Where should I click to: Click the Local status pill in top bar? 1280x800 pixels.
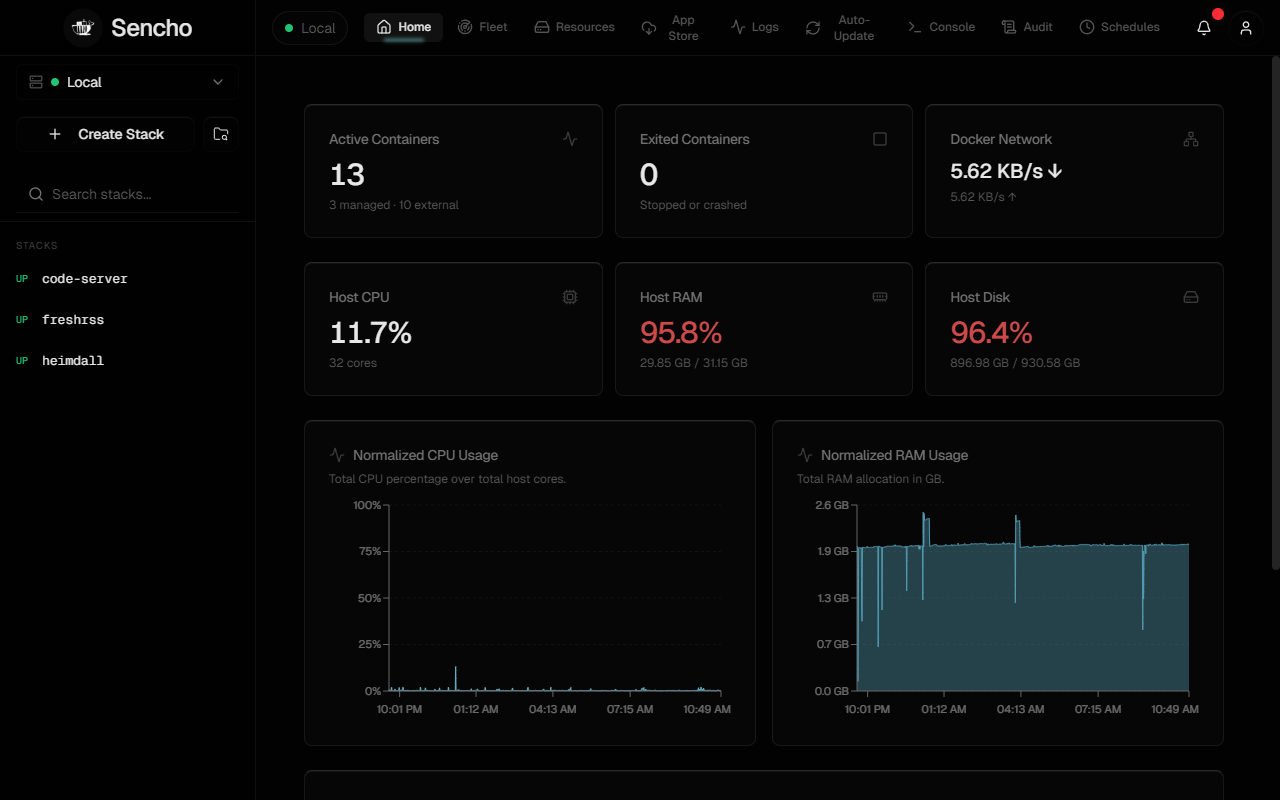click(310, 28)
